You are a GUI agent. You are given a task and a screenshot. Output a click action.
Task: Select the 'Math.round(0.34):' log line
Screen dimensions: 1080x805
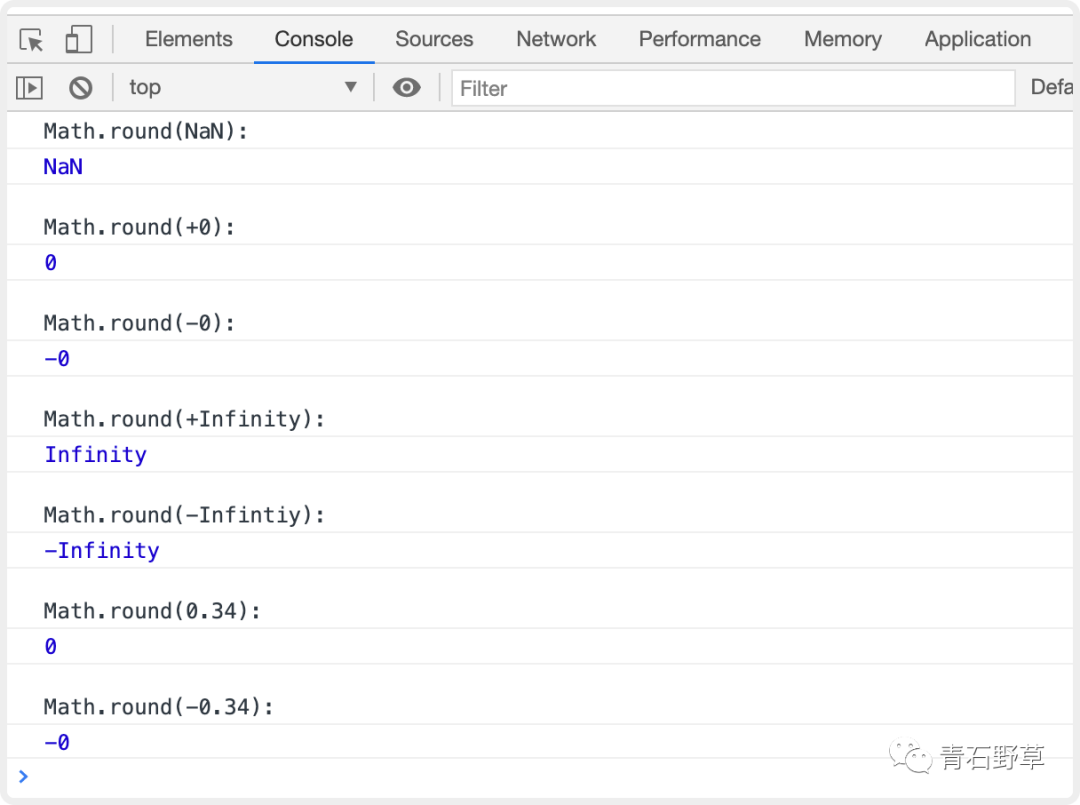pyautogui.click(x=152, y=610)
